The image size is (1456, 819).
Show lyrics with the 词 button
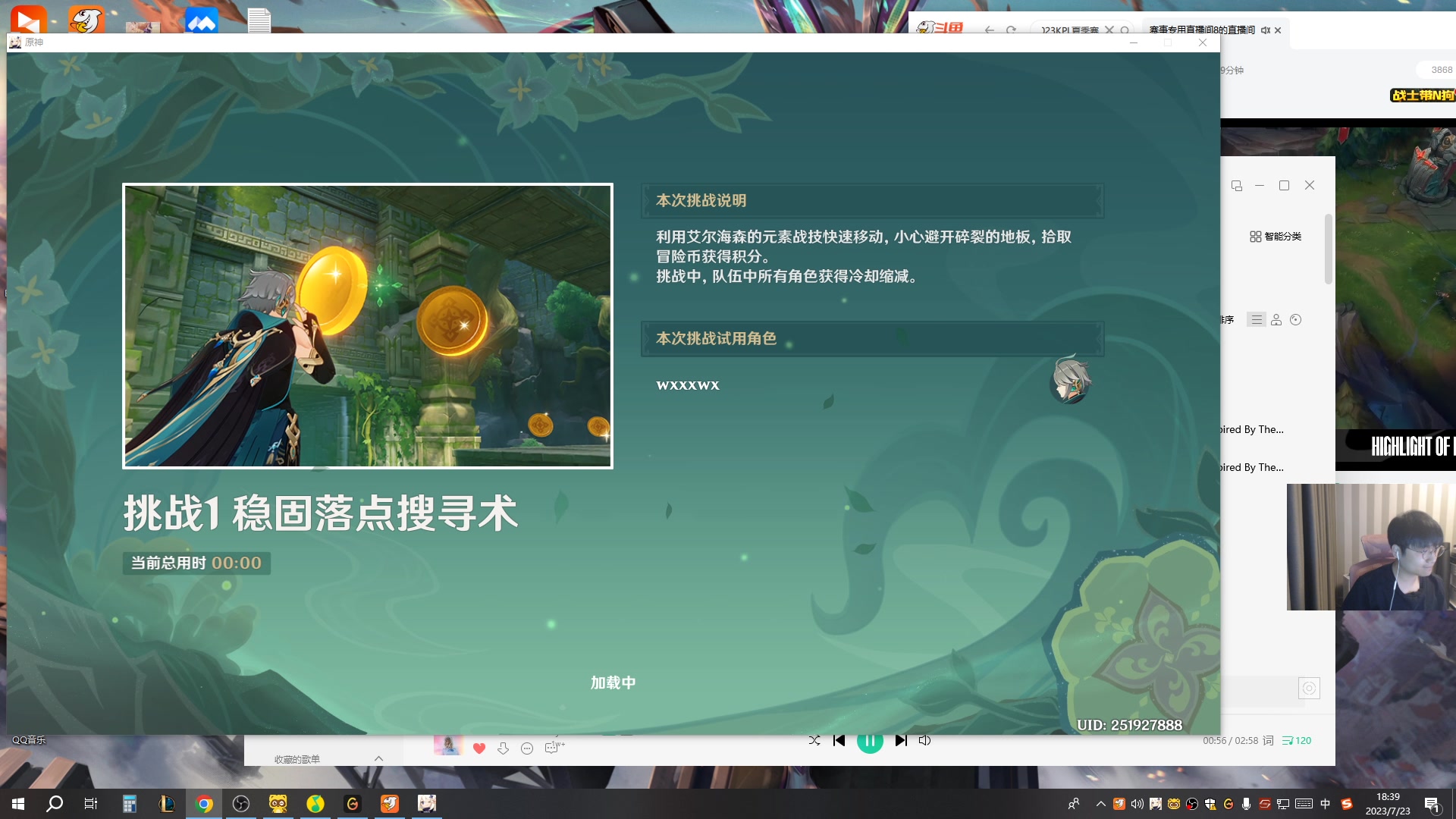(1268, 740)
